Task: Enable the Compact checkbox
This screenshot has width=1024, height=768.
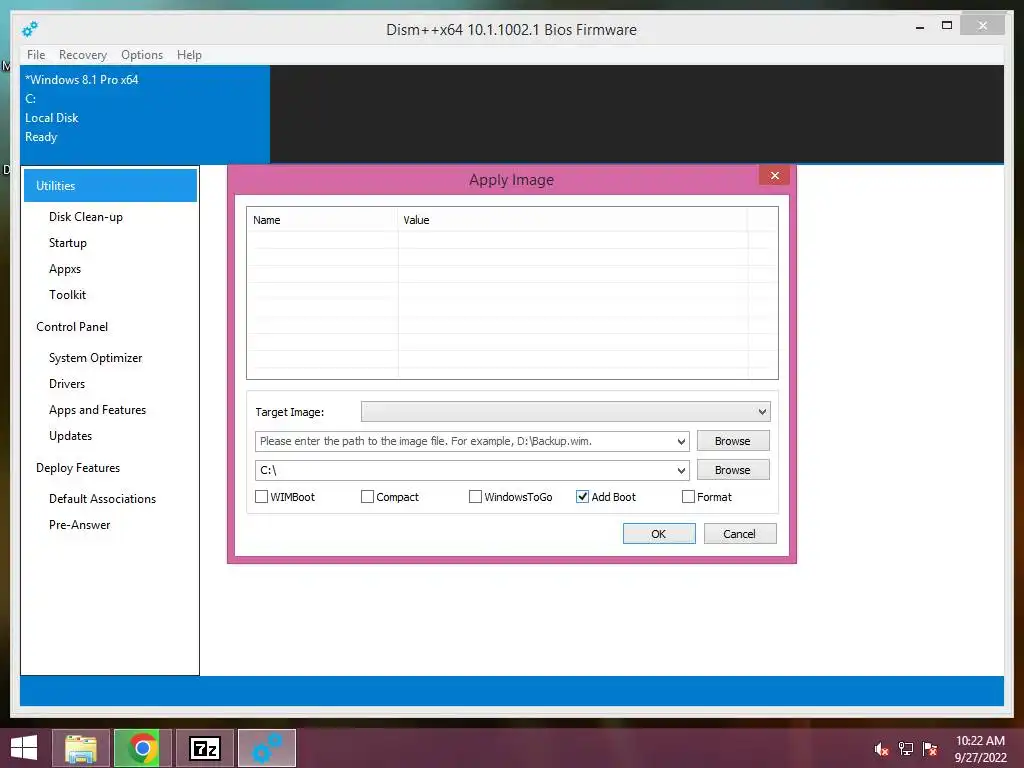Action: click(368, 497)
